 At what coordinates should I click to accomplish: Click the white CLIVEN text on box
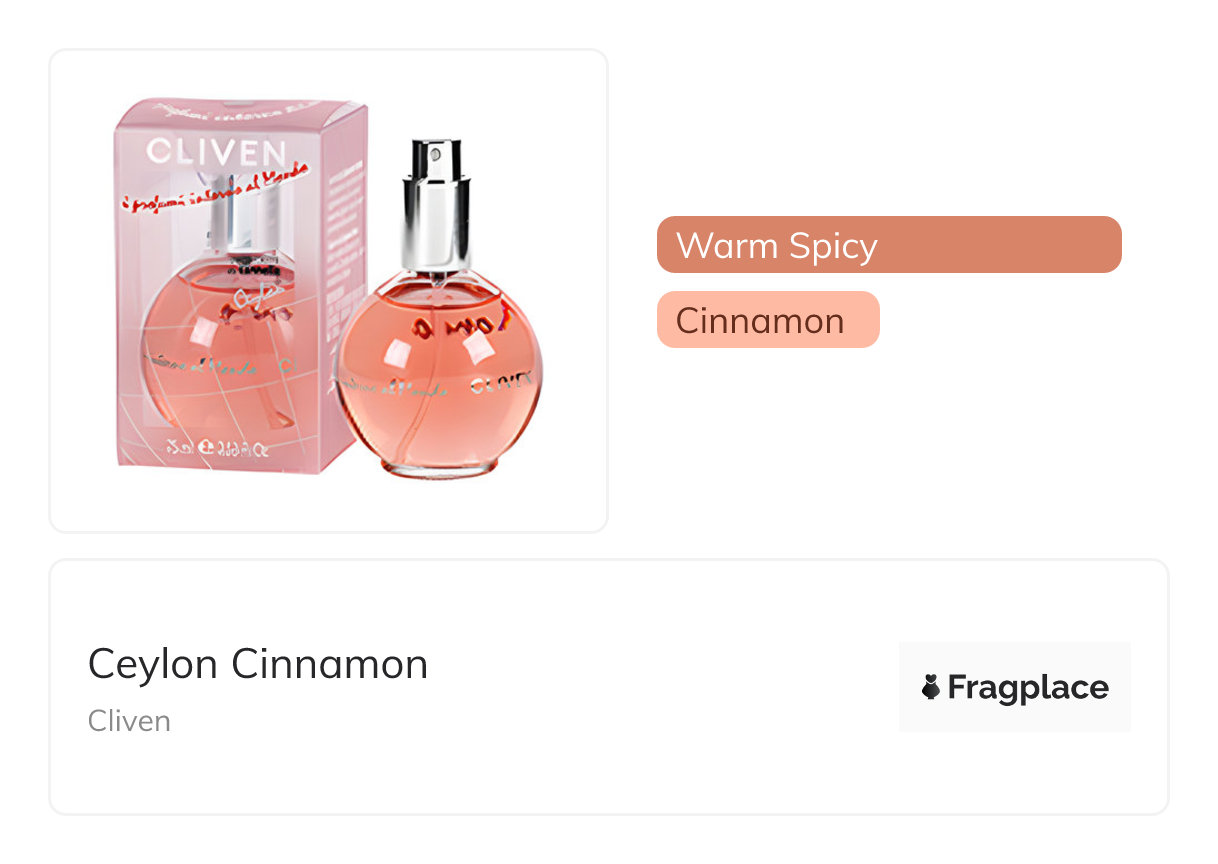coord(216,152)
